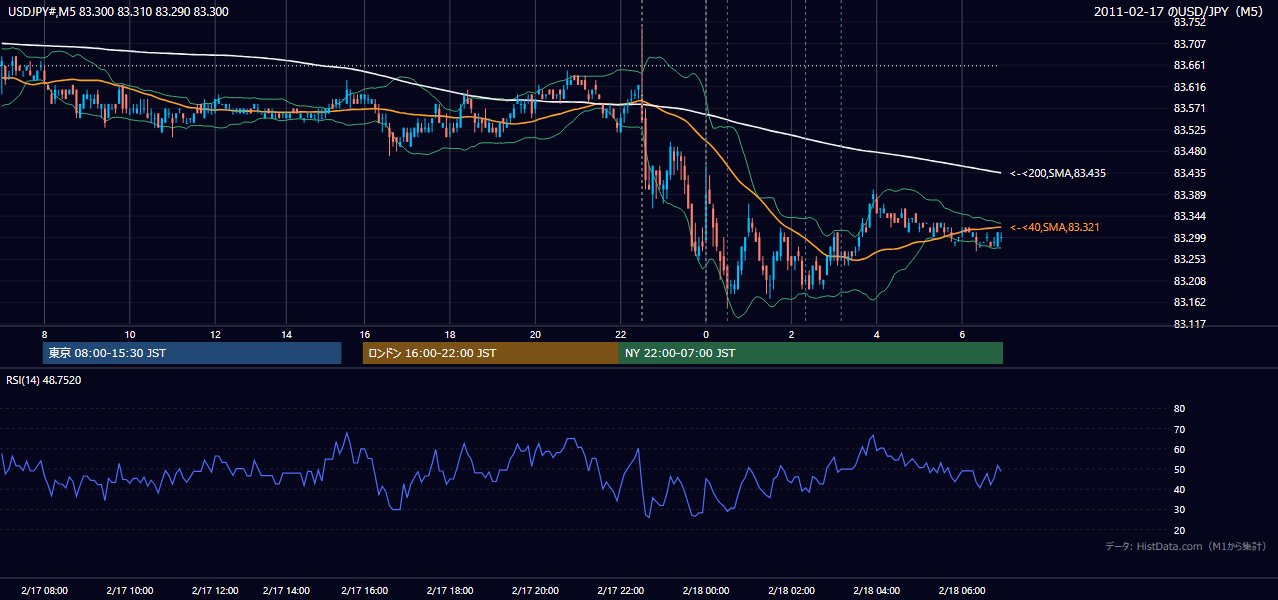1278x600 pixels.
Task: Click the bottom date label 2/17 20:00
Action: pyautogui.click(x=535, y=591)
